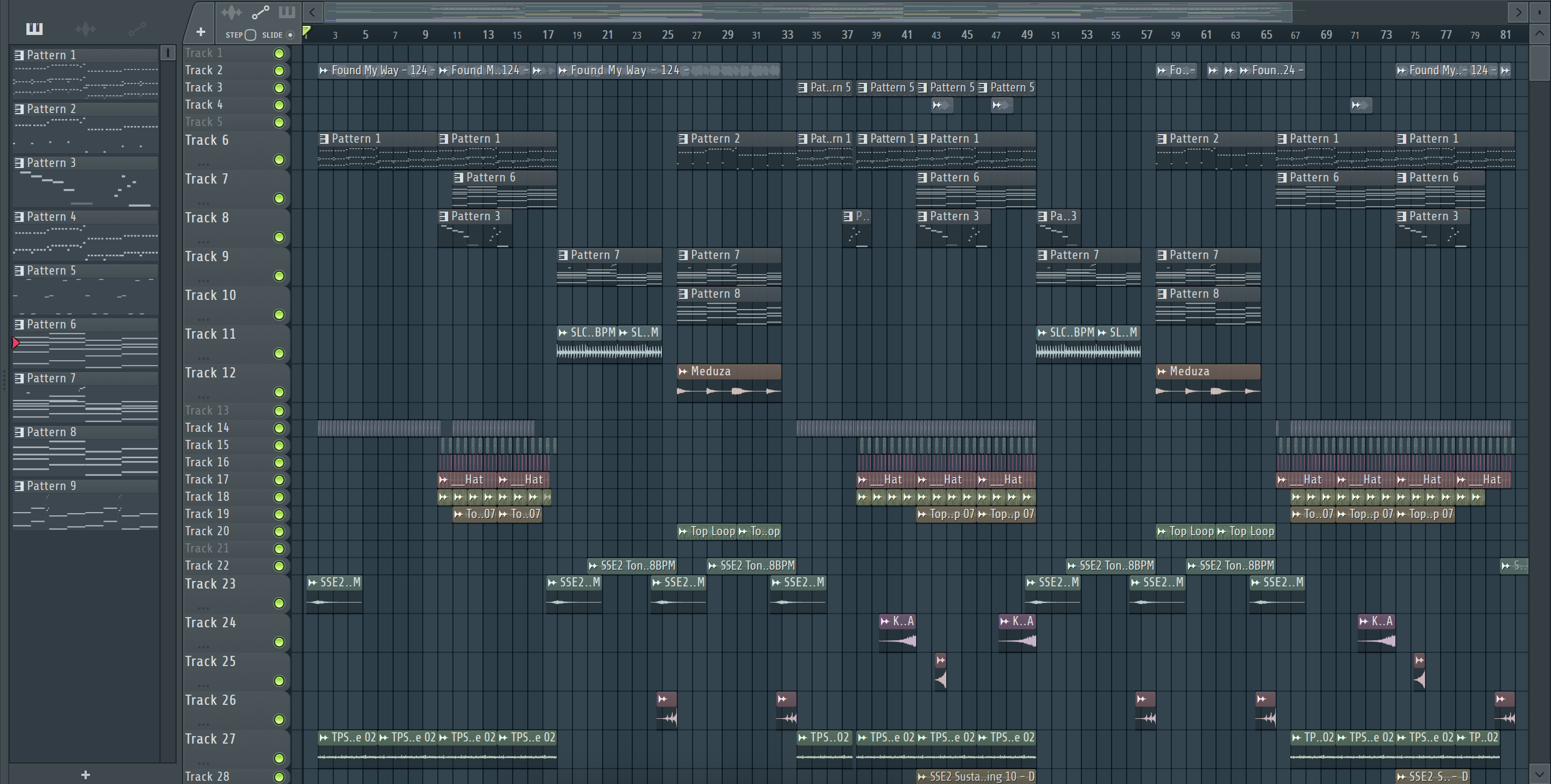Mute Track 1 with its green light
1551x784 pixels.
point(279,54)
